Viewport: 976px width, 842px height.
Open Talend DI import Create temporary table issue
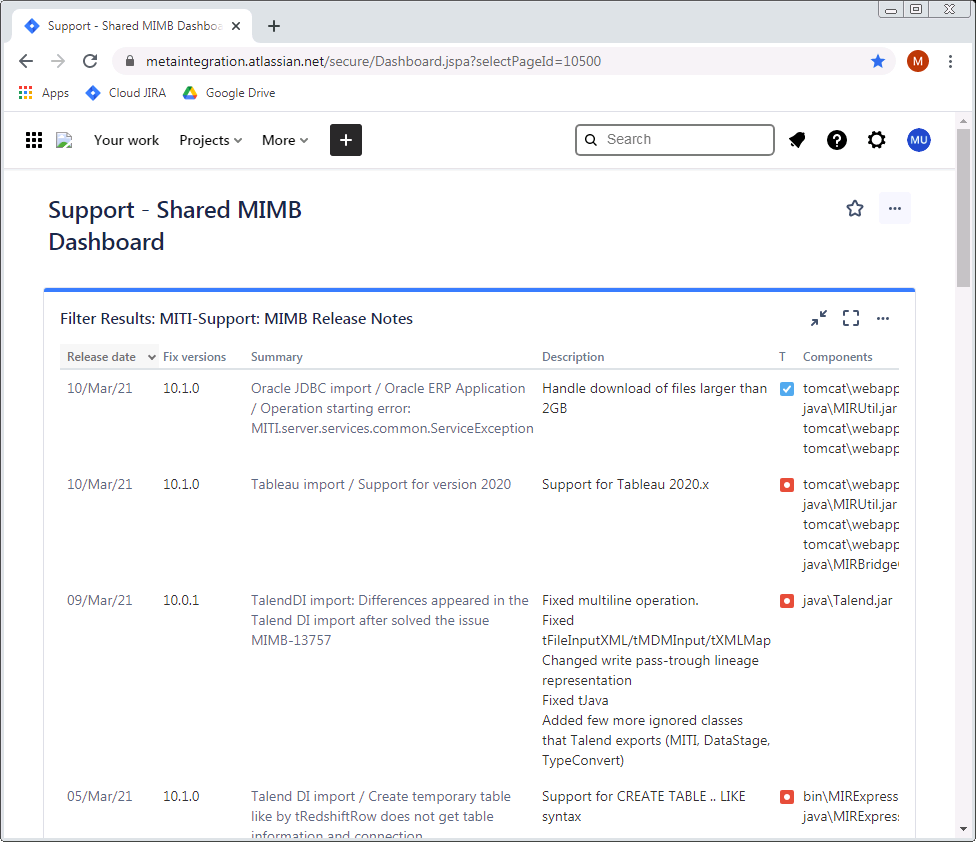[x=381, y=815]
